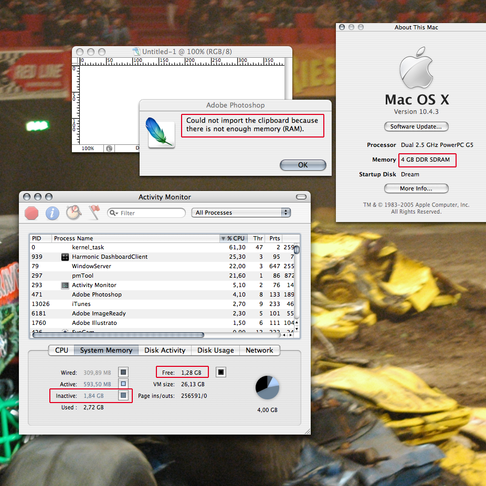
Task: Click the 4,00 GB total label
Action: point(267,410)
